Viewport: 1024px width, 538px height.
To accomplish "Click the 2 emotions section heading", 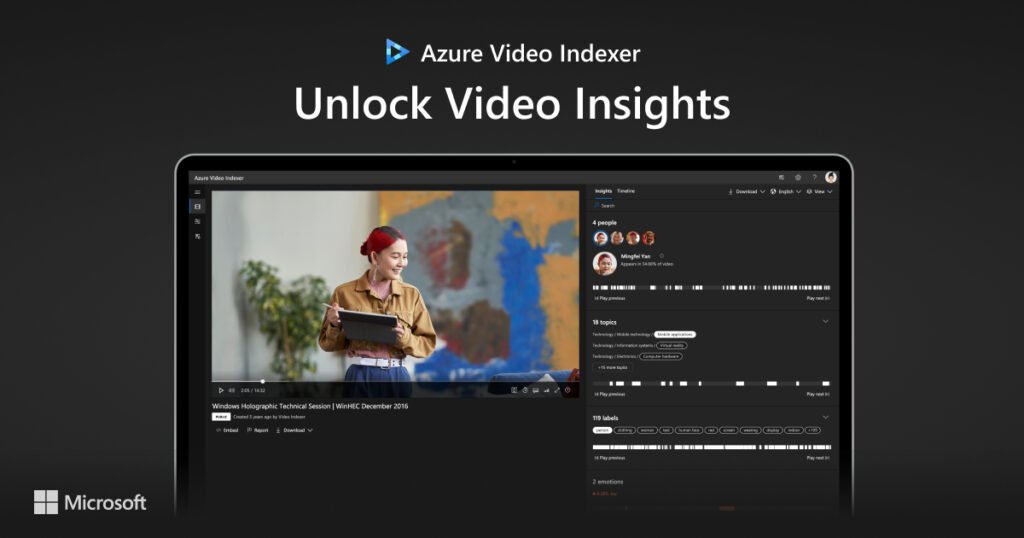I will point(607,482).
